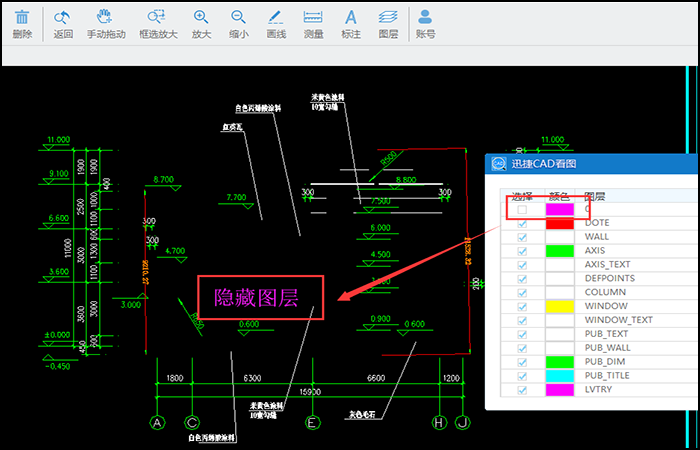This screenshot has height=450, width=700.
Task: Toggle the AXIS layer checkbox
Action: pos(522,251)
